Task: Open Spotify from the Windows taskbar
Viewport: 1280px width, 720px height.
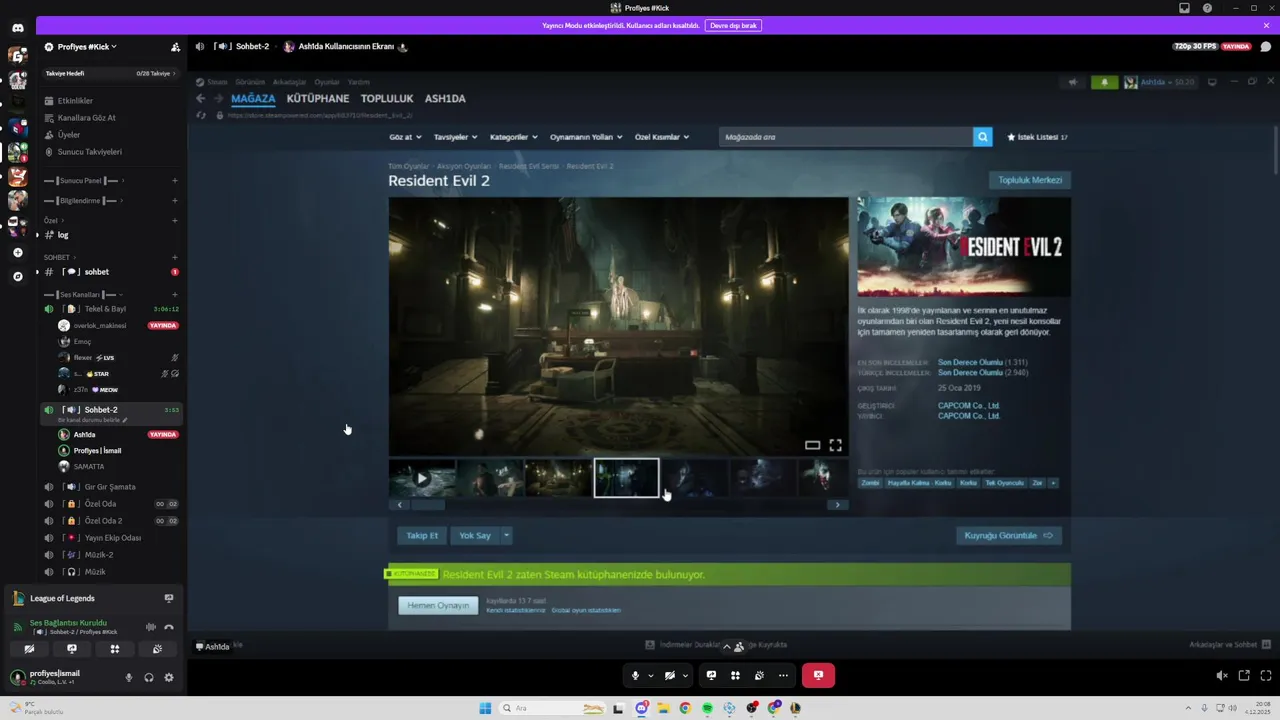Action: (707, 708)
